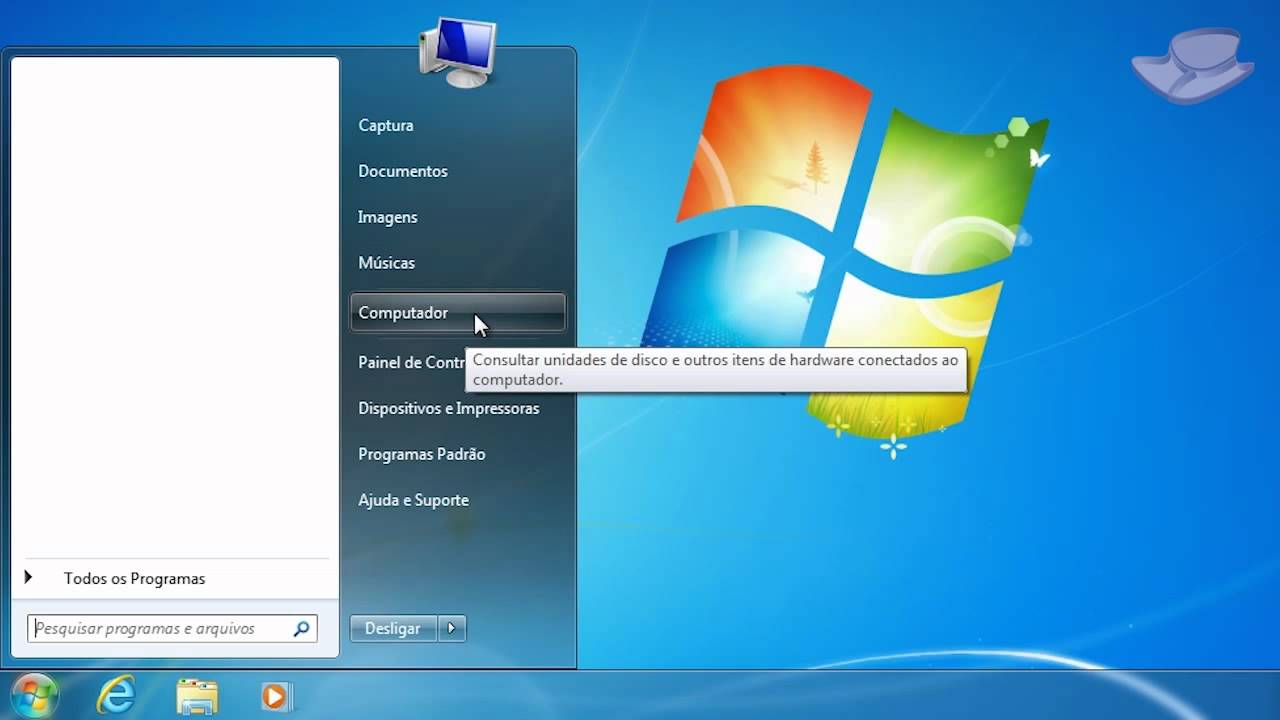
Task: Click the magnifying glass search icon
Action: pyautogui.click(x=301, y=629)
